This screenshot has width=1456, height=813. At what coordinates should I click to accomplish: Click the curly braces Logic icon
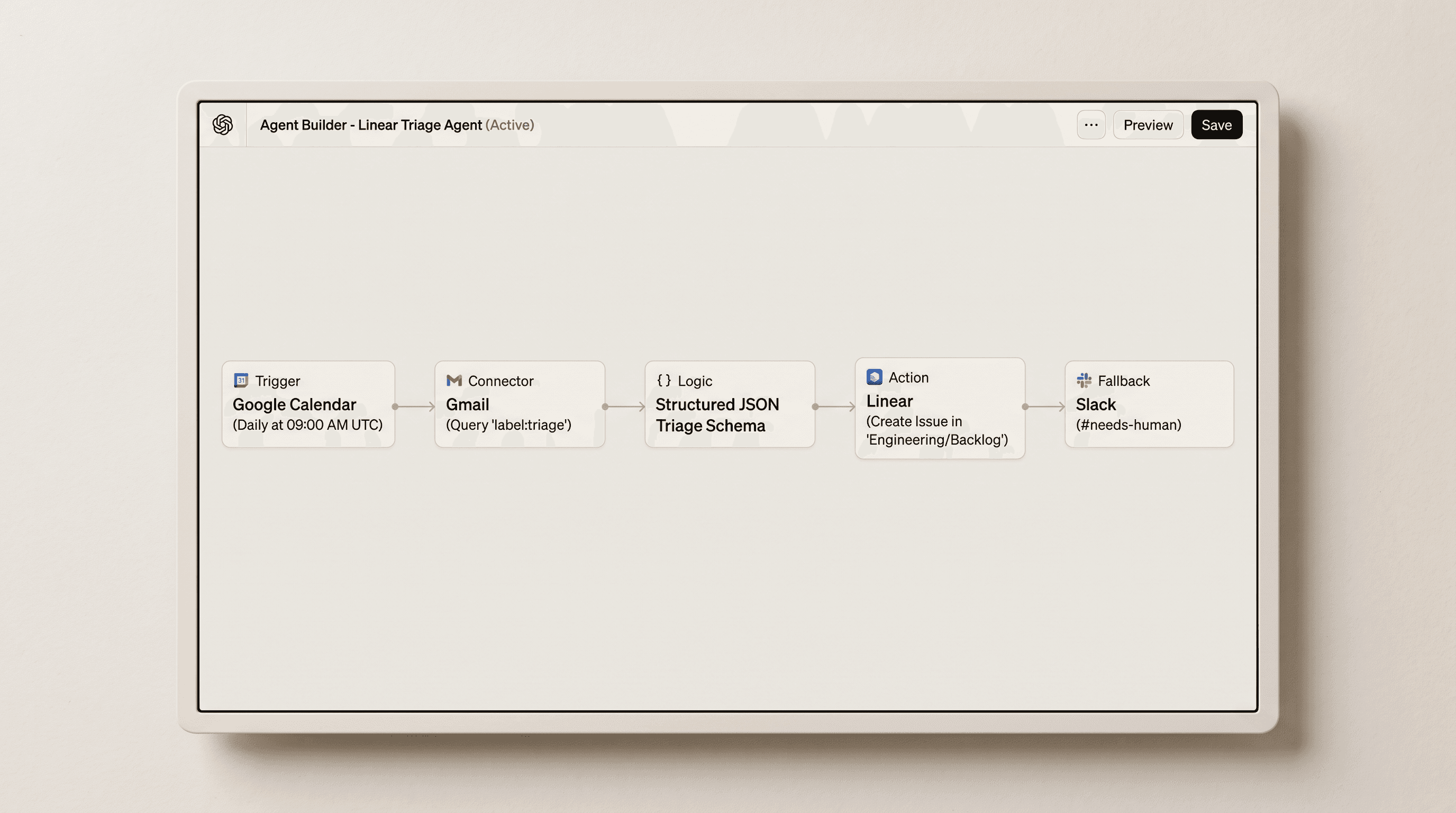point(663,381)
